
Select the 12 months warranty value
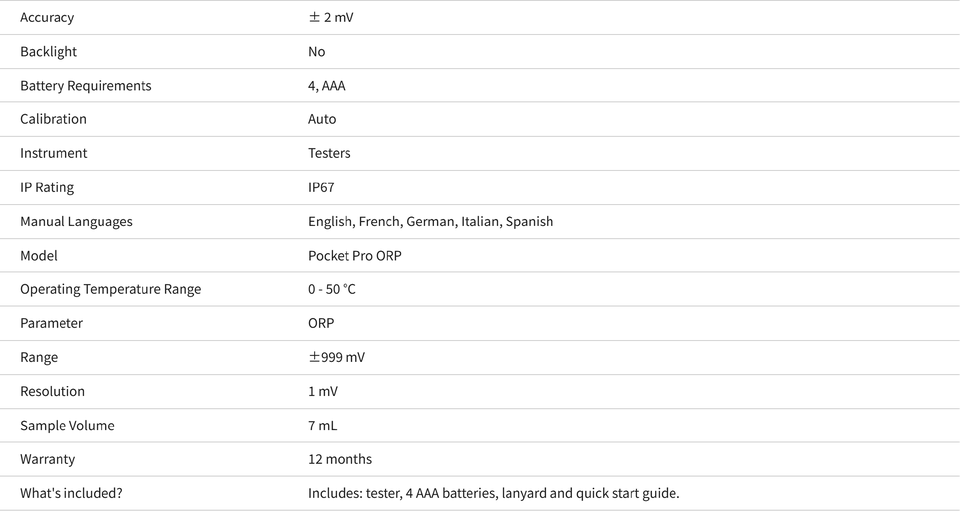(x=340, y=459)
